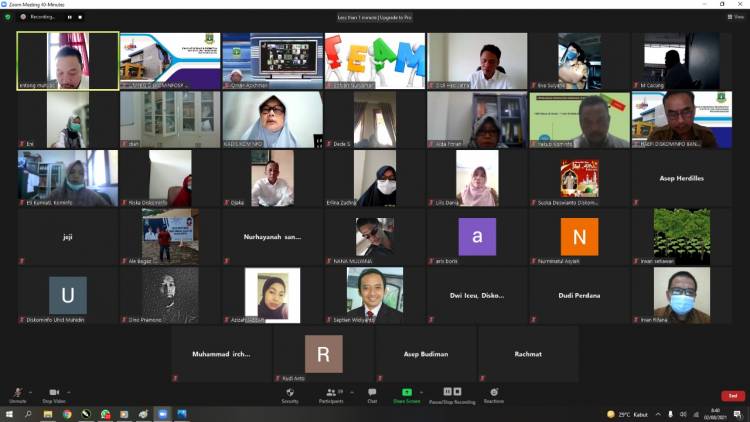This screenshot has width=750, height=422.
Task: Open Google Chrome from the taskbar
Action: 67,414
